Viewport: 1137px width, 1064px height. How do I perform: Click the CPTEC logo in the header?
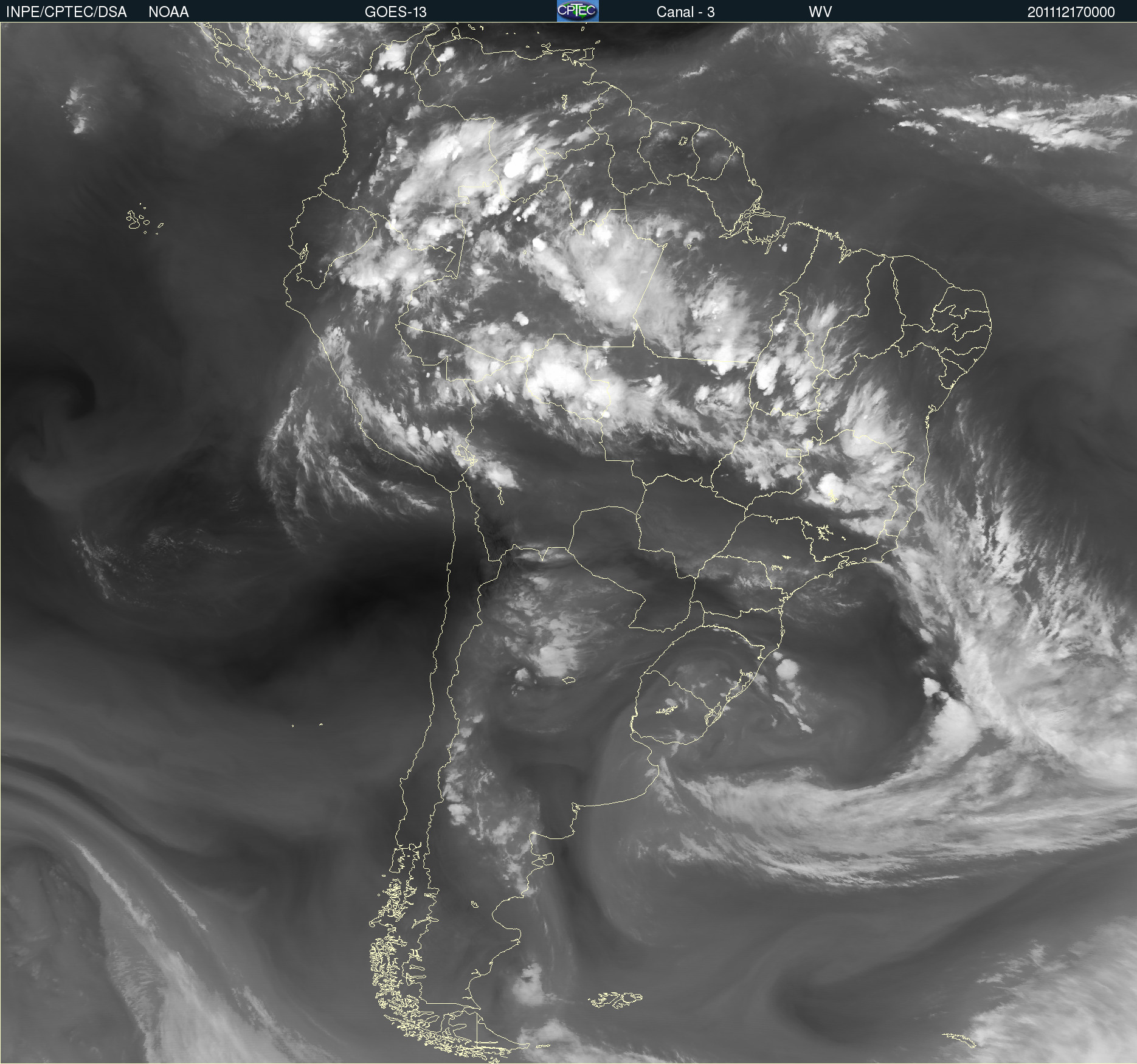coord(577,11)
